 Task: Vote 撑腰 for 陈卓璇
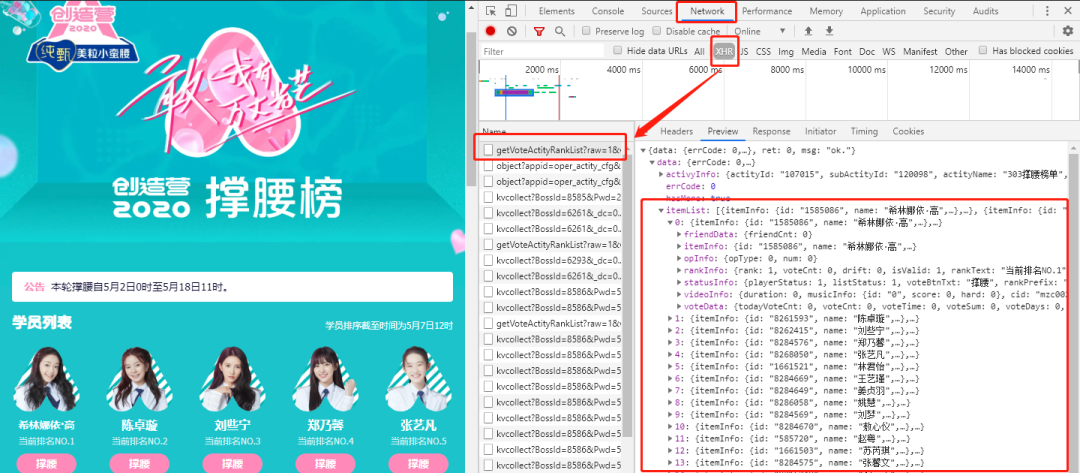(139, 463)
